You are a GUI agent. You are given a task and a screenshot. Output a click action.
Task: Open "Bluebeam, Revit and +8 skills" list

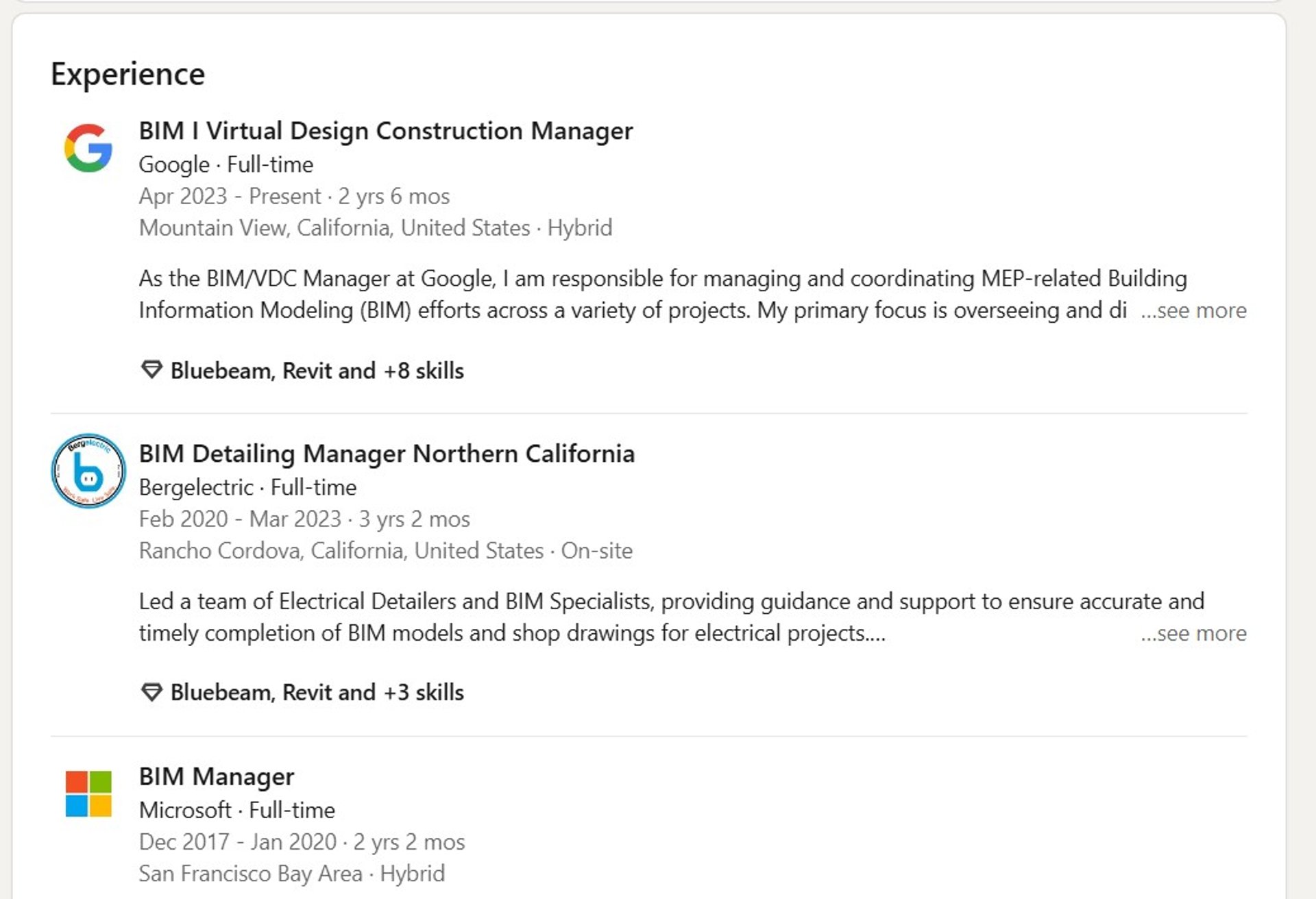tap(317, 371)
